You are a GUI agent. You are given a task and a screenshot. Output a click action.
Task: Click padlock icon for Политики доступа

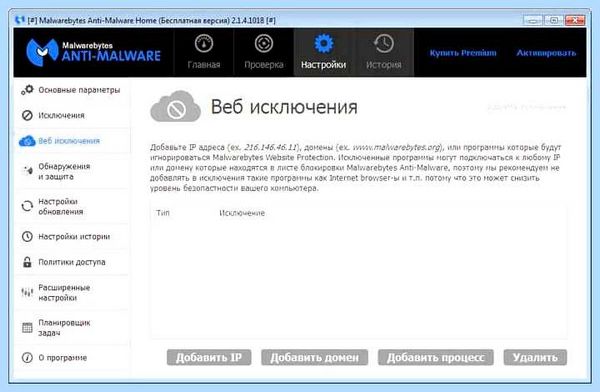[x=27, y=262]
